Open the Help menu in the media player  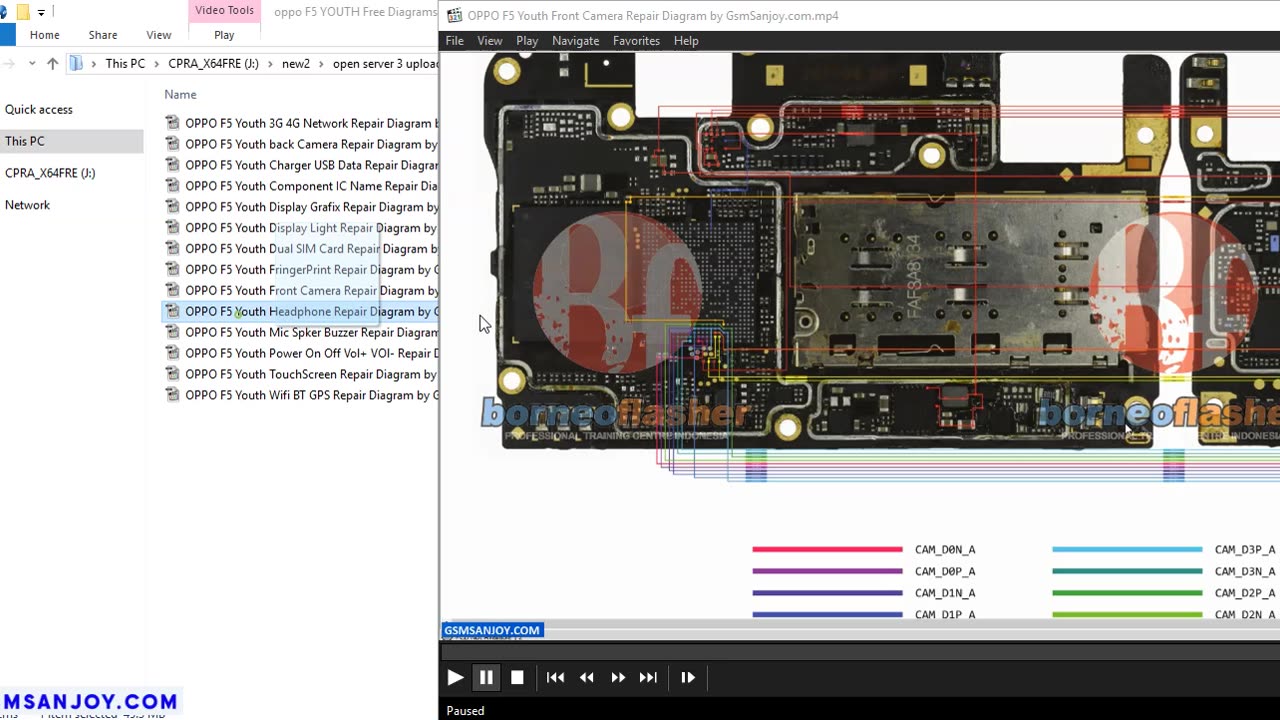pos(686,41)
